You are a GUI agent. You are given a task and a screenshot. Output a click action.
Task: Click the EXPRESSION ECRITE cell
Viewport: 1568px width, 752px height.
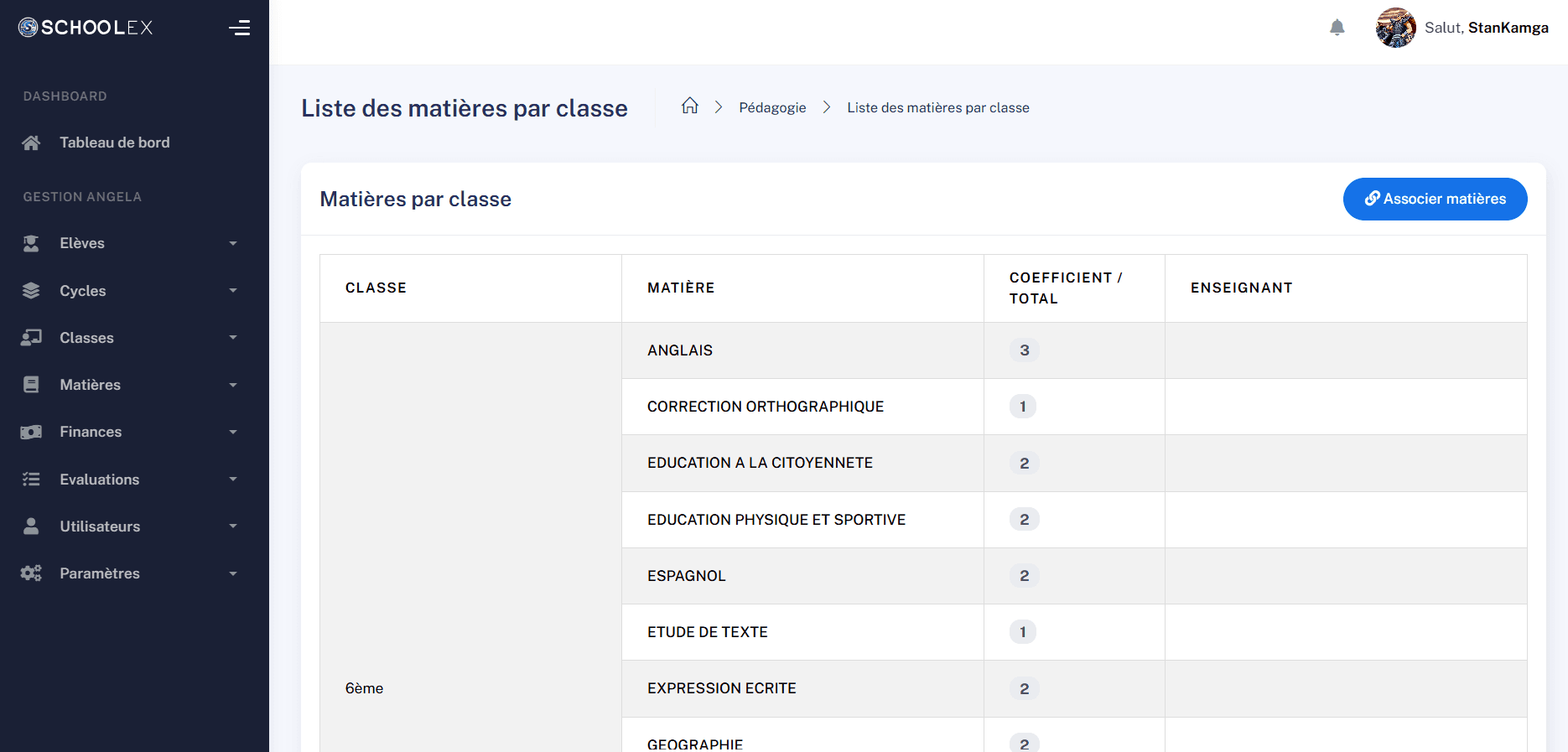(802, 688)
